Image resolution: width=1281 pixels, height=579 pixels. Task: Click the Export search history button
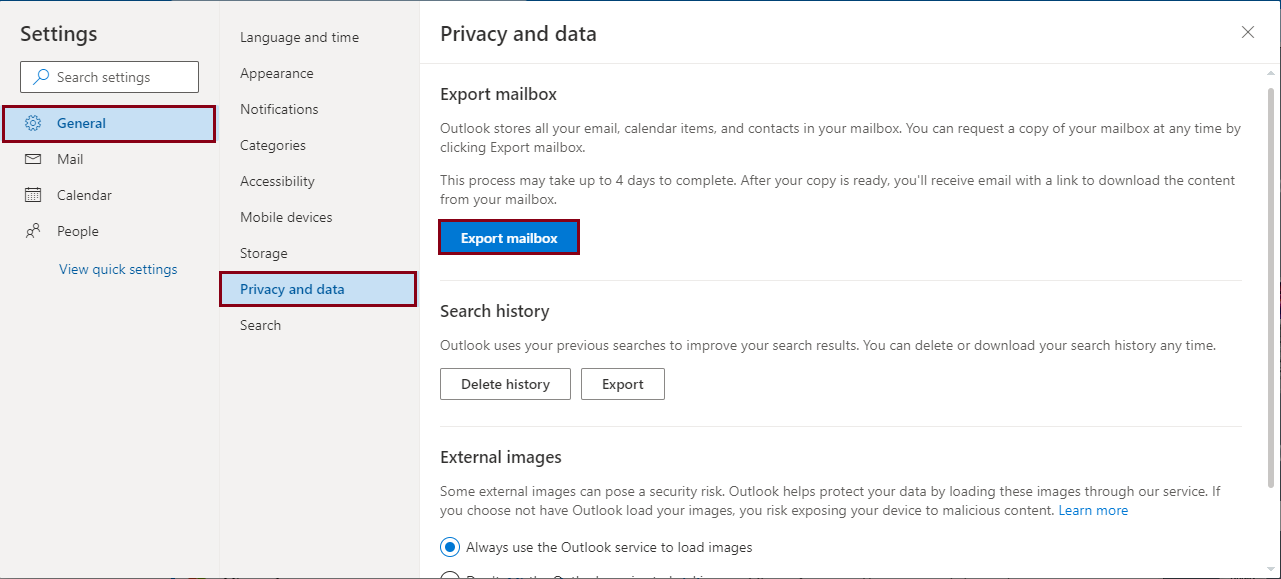click(x=623, y=384)
